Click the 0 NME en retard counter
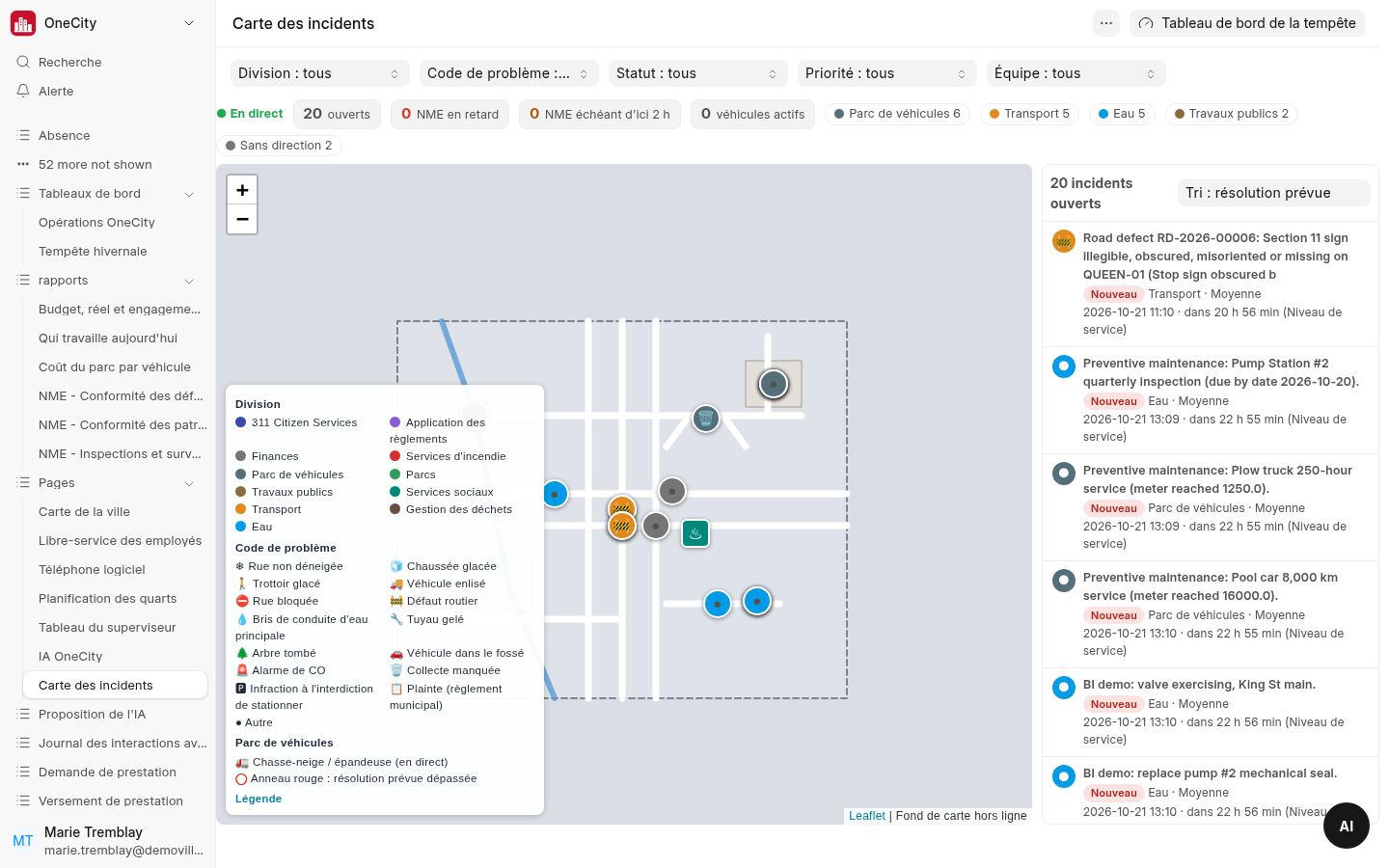Viewport: 1389px width, 868px height. [449, 114]
